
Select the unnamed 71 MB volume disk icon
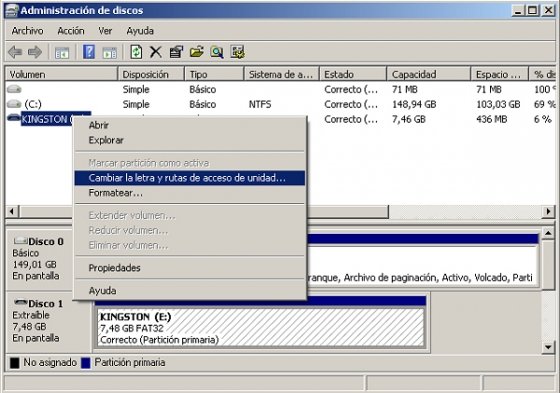pos(14,89)
